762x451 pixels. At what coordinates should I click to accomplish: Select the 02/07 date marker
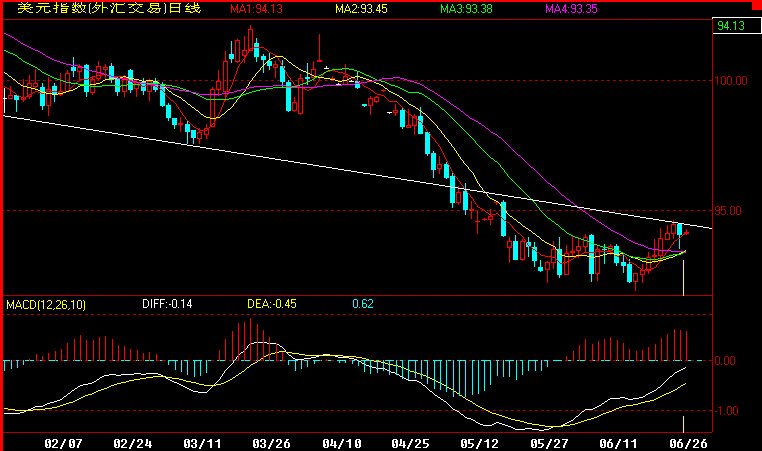[64, 441]
